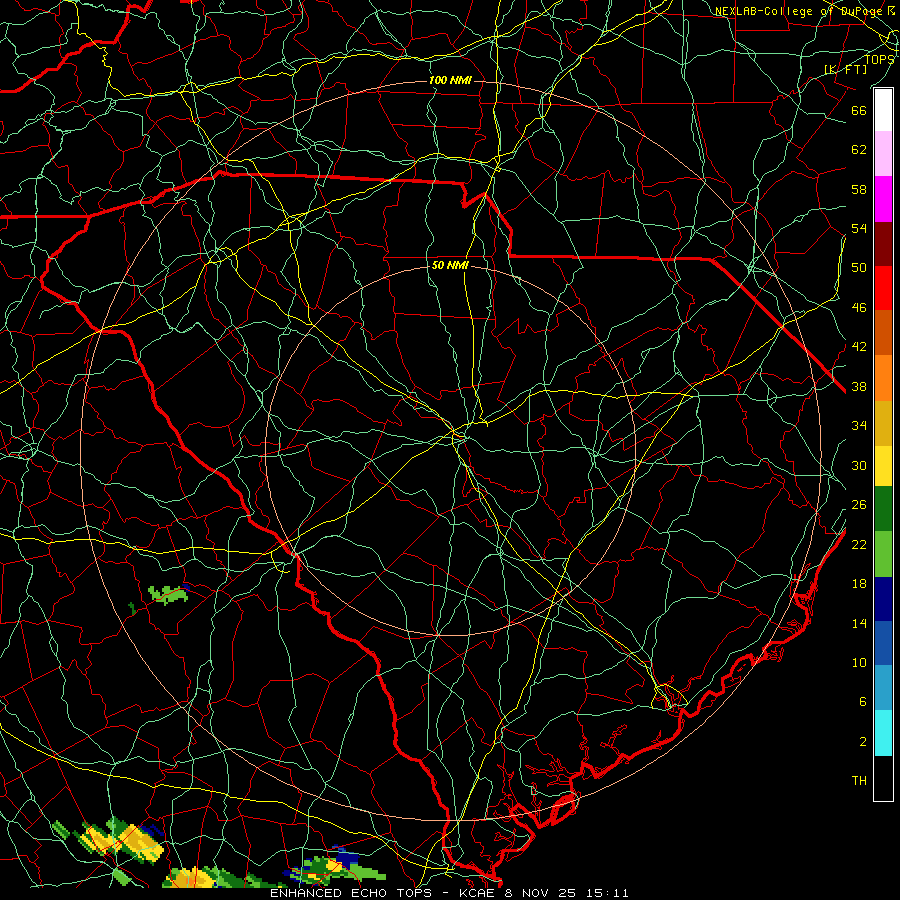Click the legend value 22
The height and width of the screenshot is (900, 900).
[x=859, y=544]
